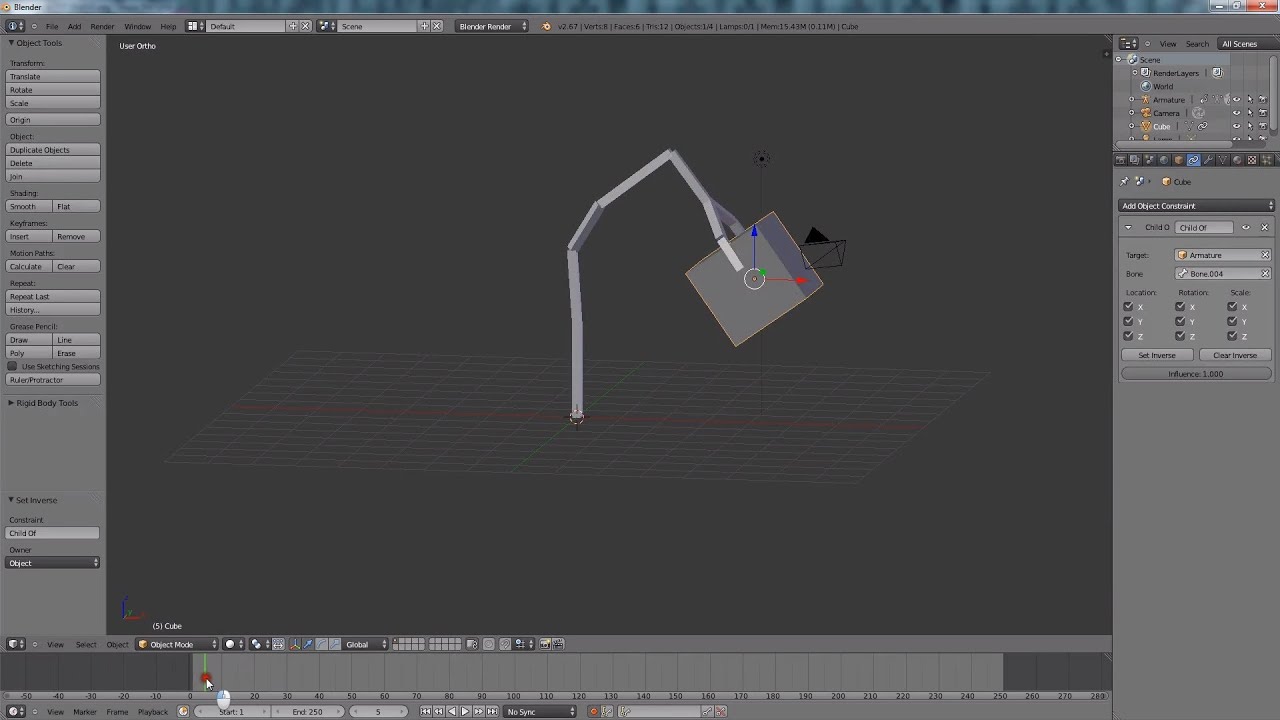The width and height of the screenshot is (1280, 720).
Task: Toggle Cube visibility eye in the Outliner
Action: tap(1237, 125)
